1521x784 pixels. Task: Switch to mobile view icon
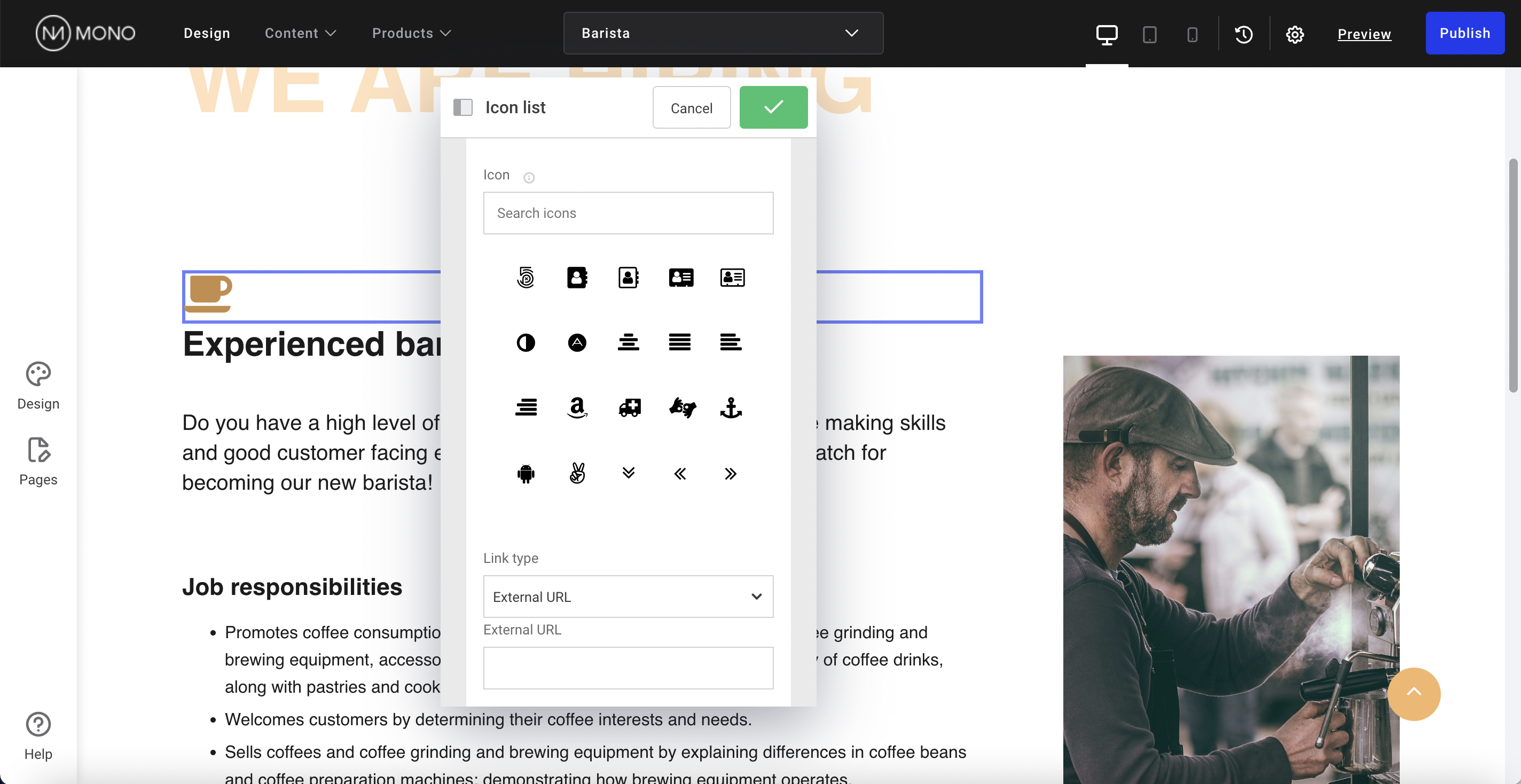coord(1192,34)
